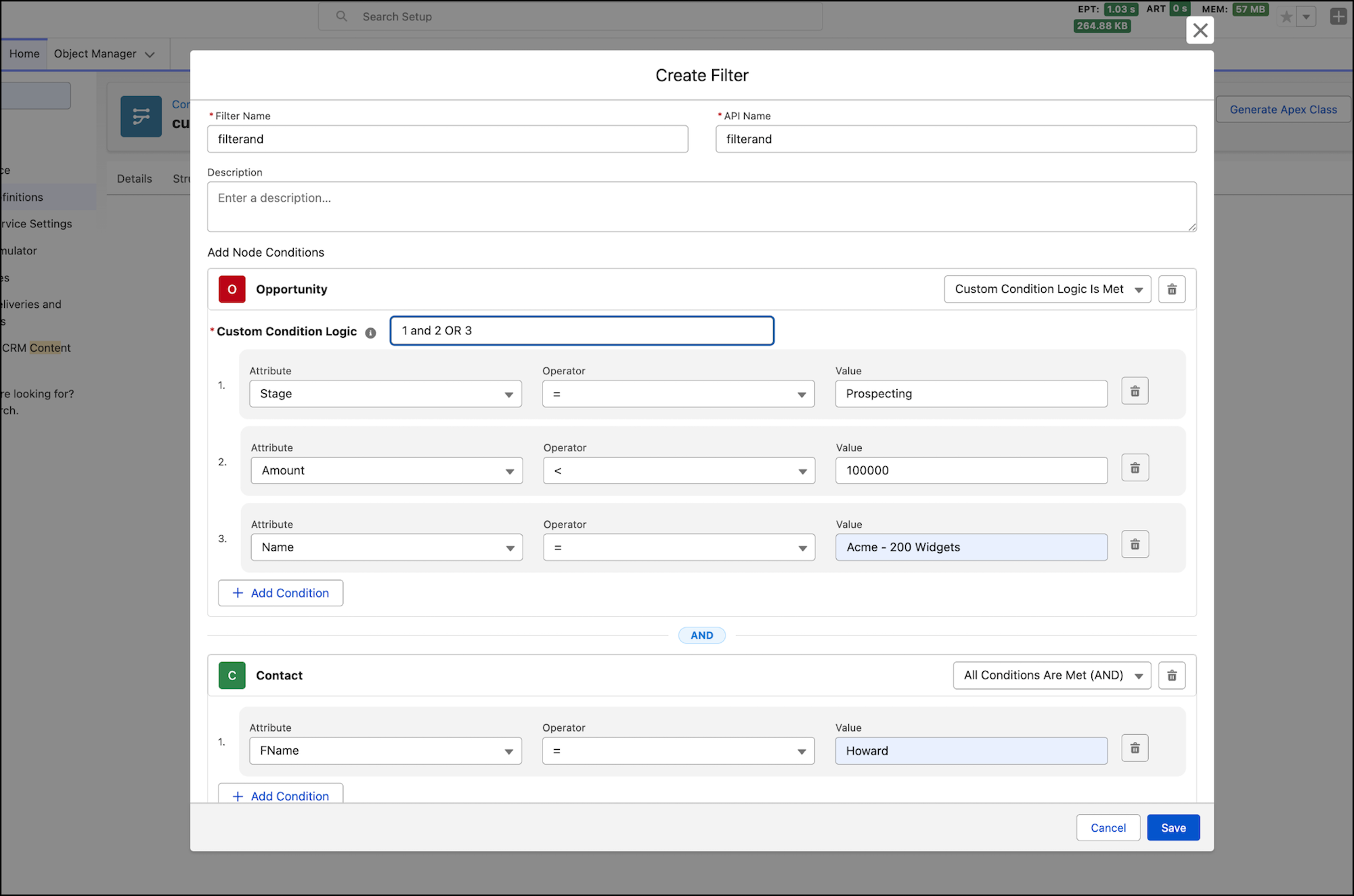The image size is (1354, 896).
Task: Open the Custom Condition Logic Is Met dropdown
Action: [1047, 290]
